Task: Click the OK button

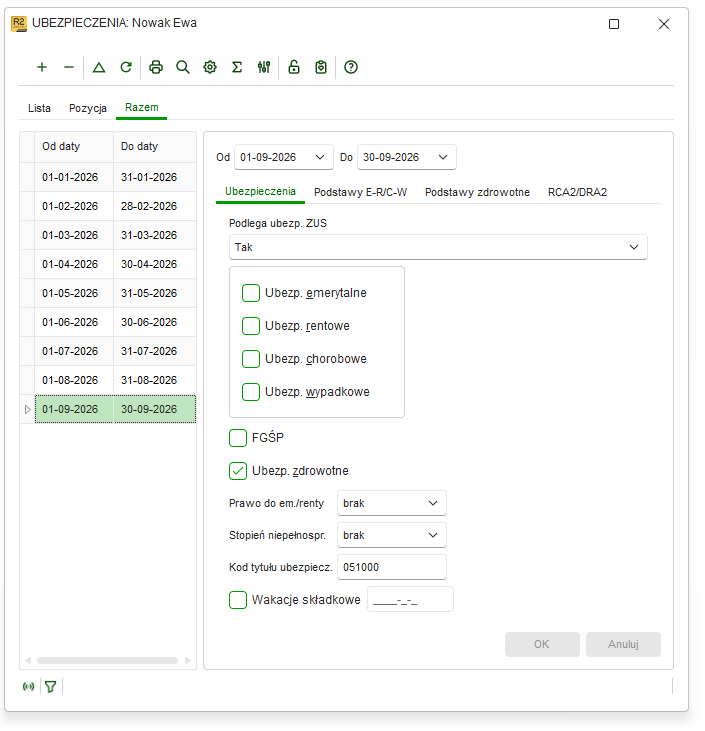Action: [542, 644]
